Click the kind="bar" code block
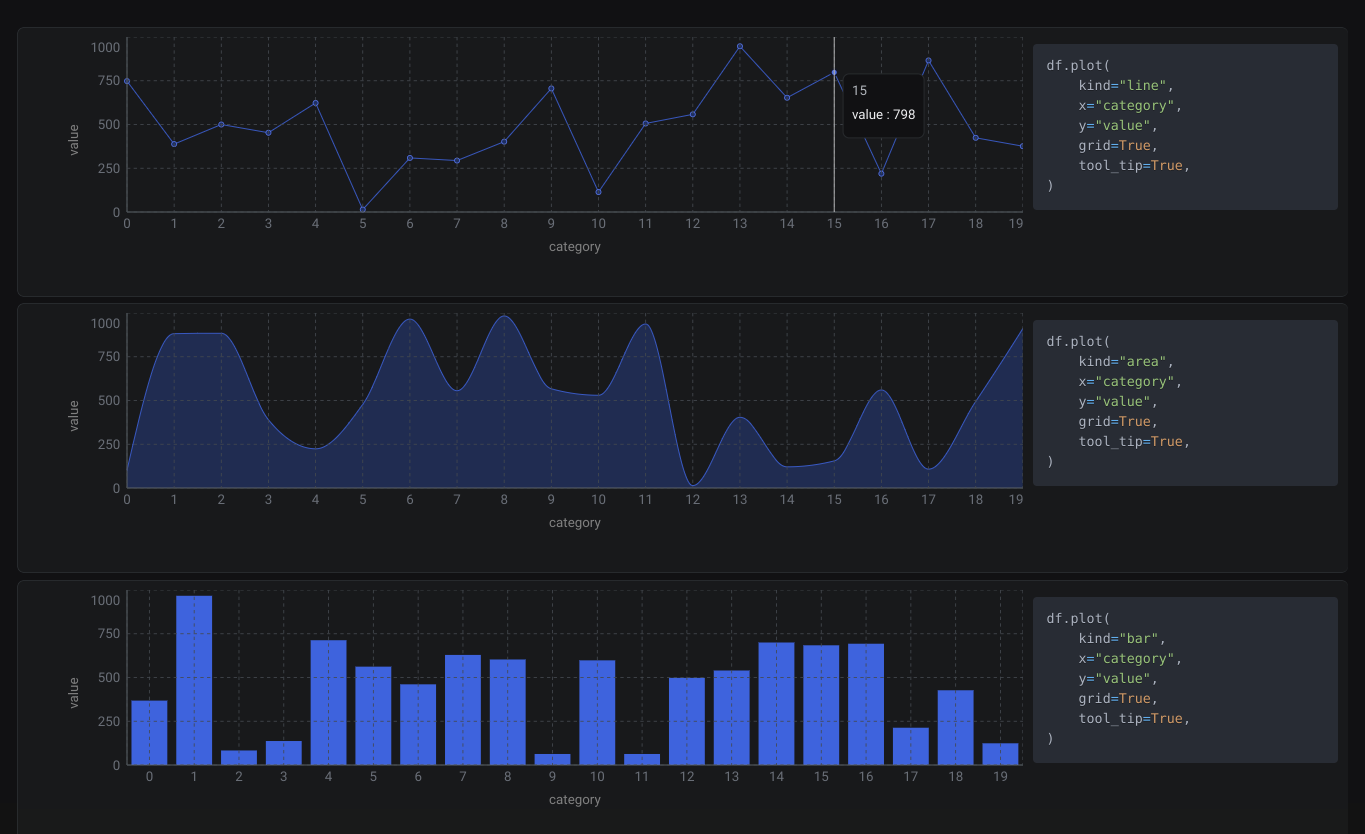The height and width of the screenshot is (834, 1365). [x=1185, y=680]
